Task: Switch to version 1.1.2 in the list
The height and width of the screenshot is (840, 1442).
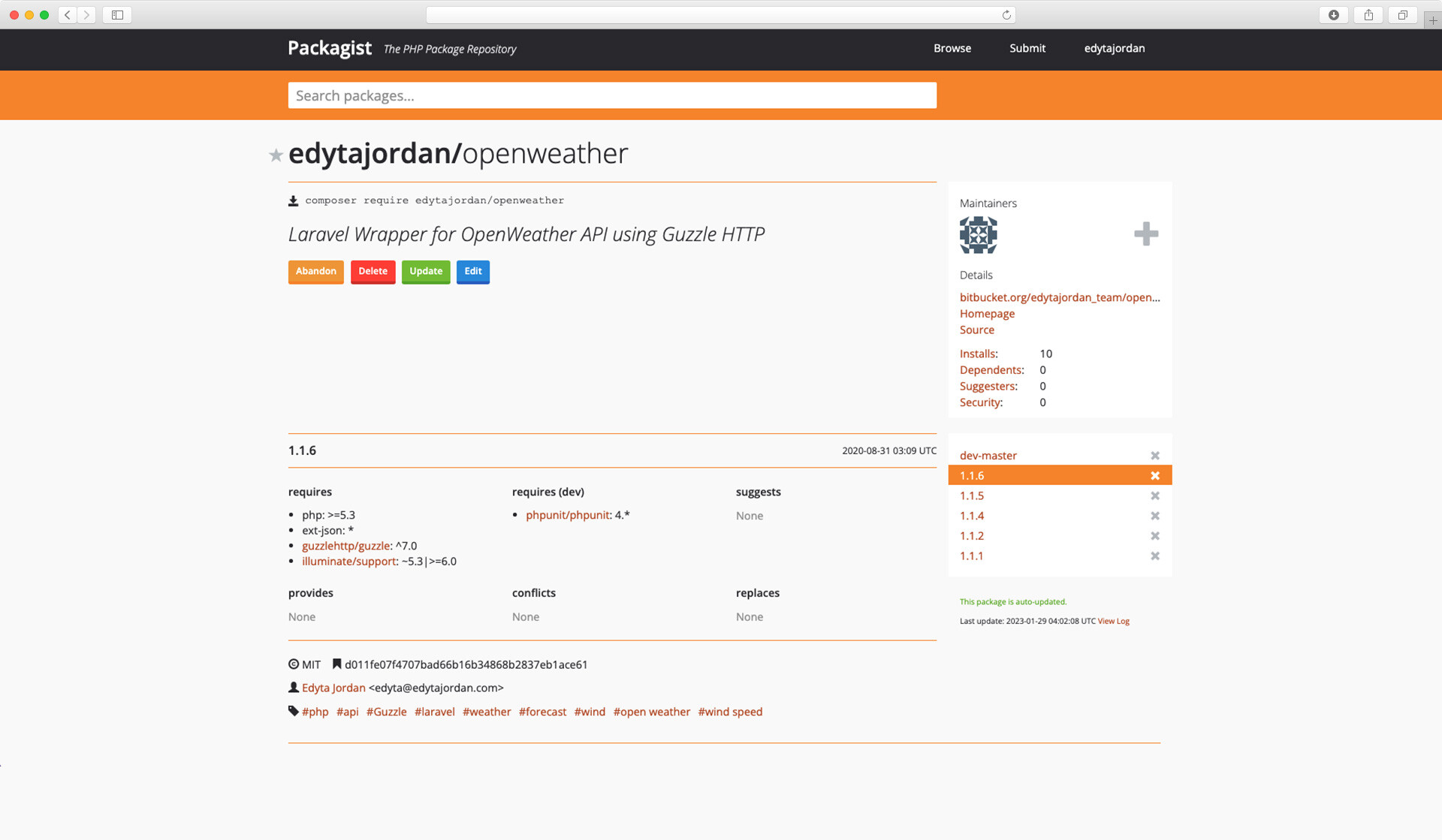Action: pyautogui.click(x=971, y=535)
